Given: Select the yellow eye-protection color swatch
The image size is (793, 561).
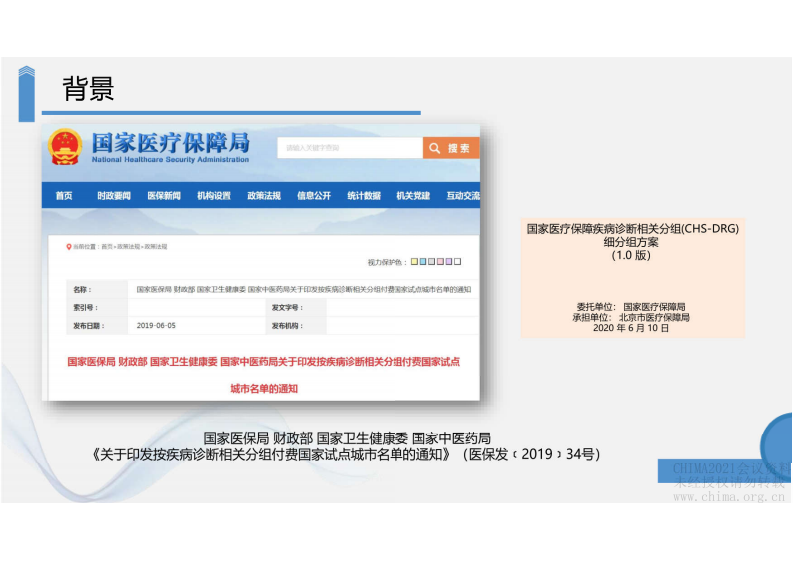Looking at the screenshot, I should pyautogui.click(x=414, y=262).
